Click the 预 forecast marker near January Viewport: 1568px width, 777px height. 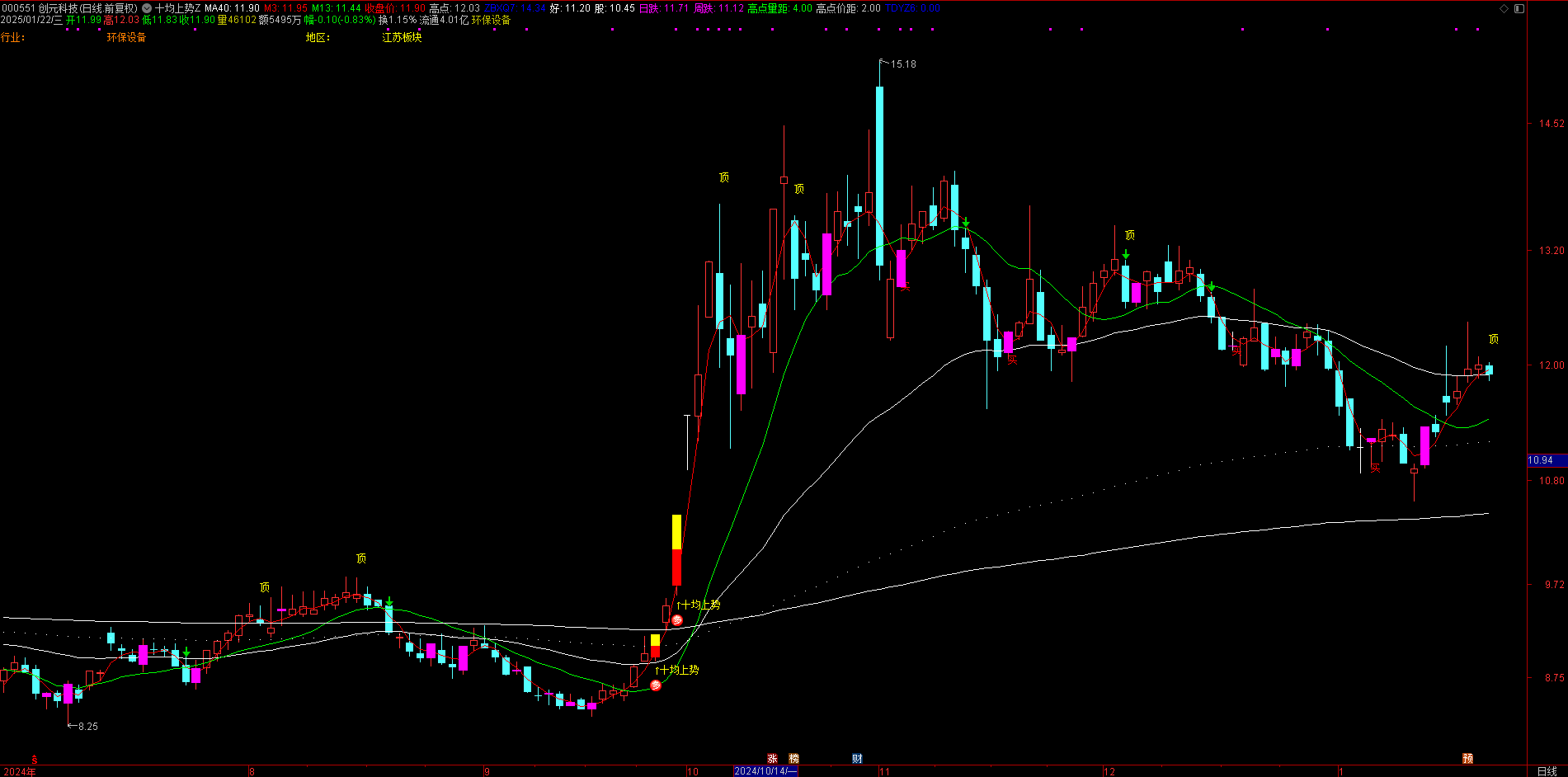[x=1467, y=759]
